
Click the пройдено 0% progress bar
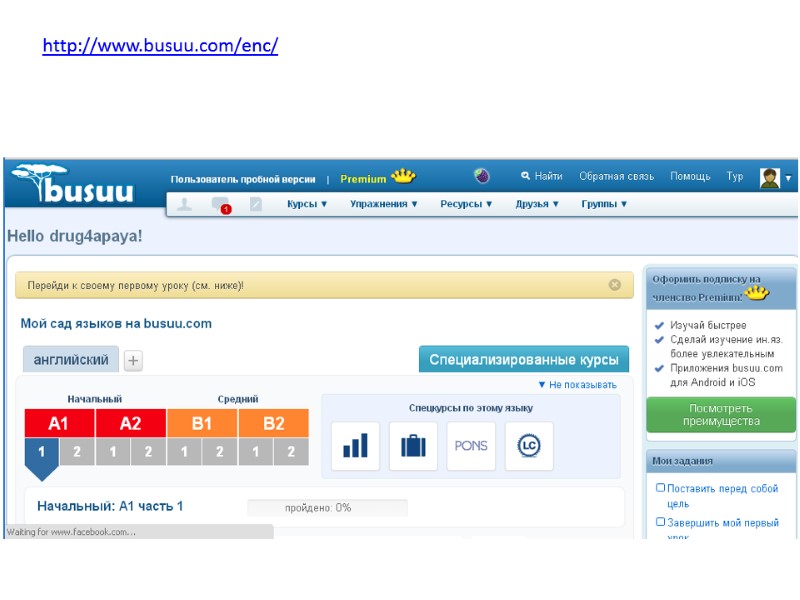coord(327,508)
